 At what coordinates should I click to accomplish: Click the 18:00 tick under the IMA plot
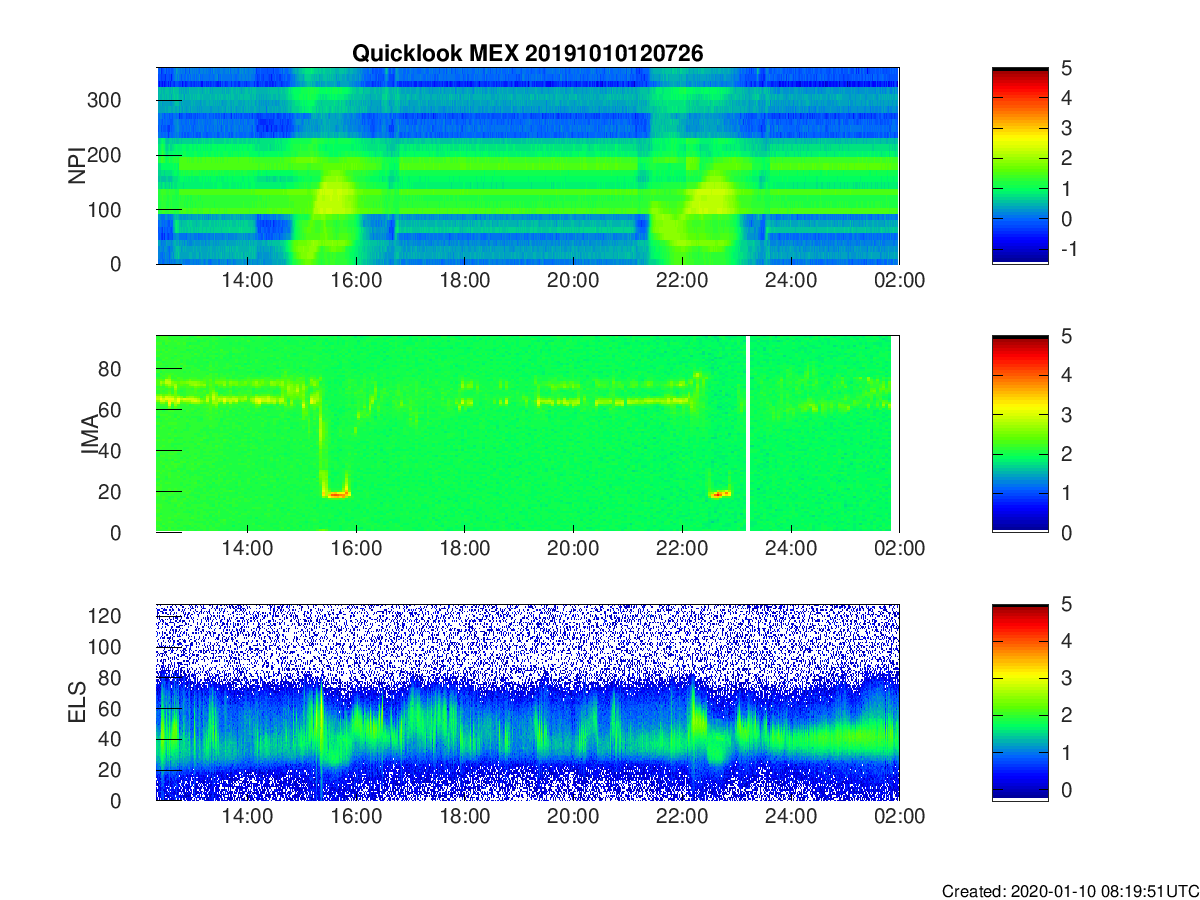point(464,549)
